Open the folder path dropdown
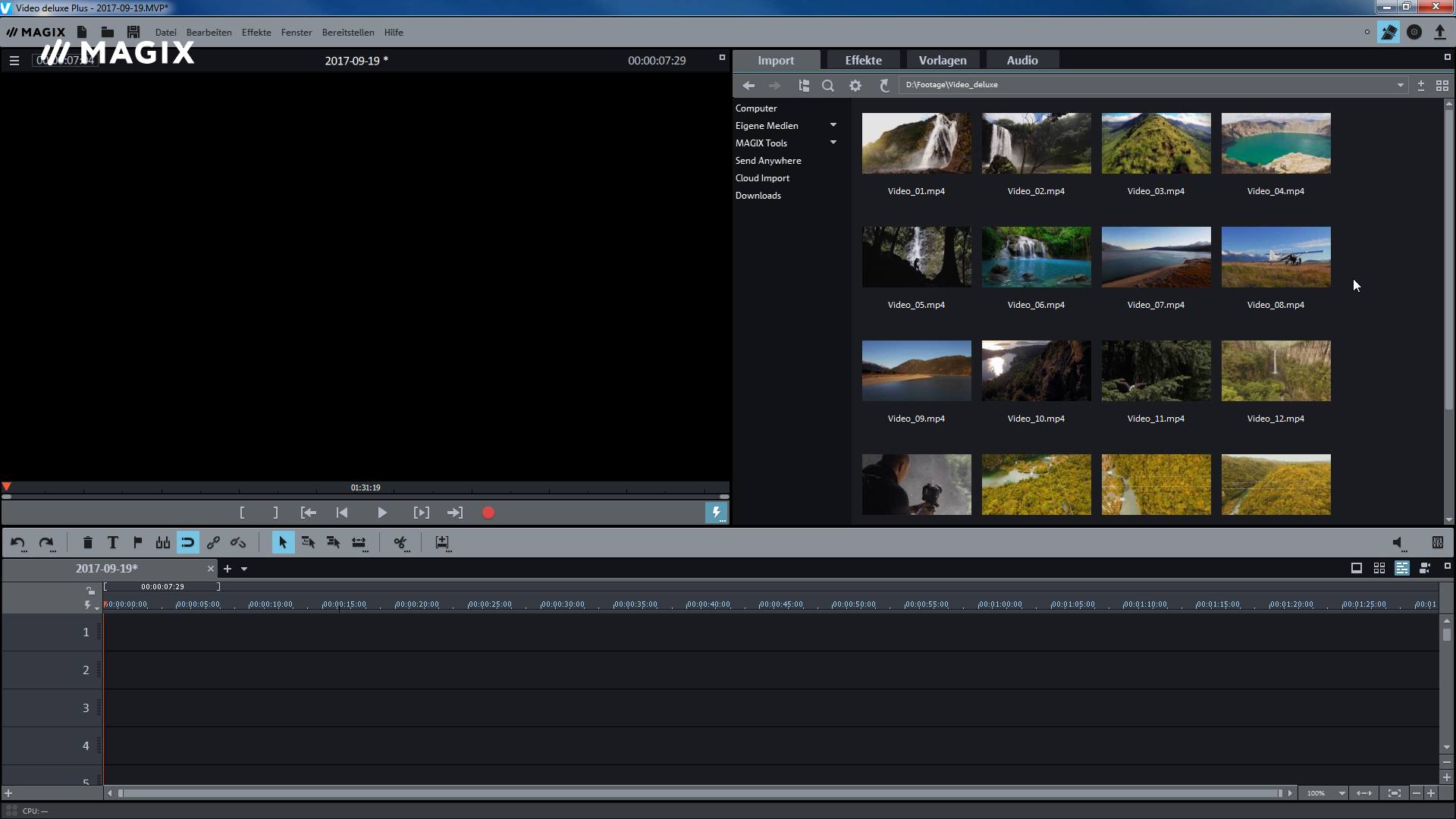 [x=1401, y=85]
